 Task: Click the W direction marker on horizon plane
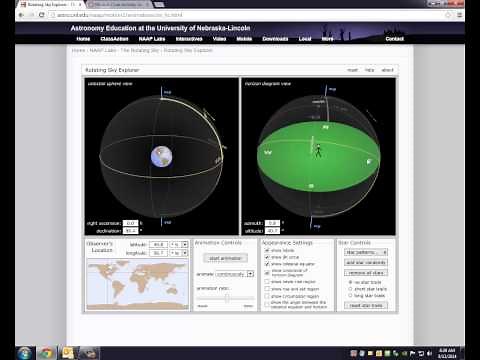coord(268,152)
